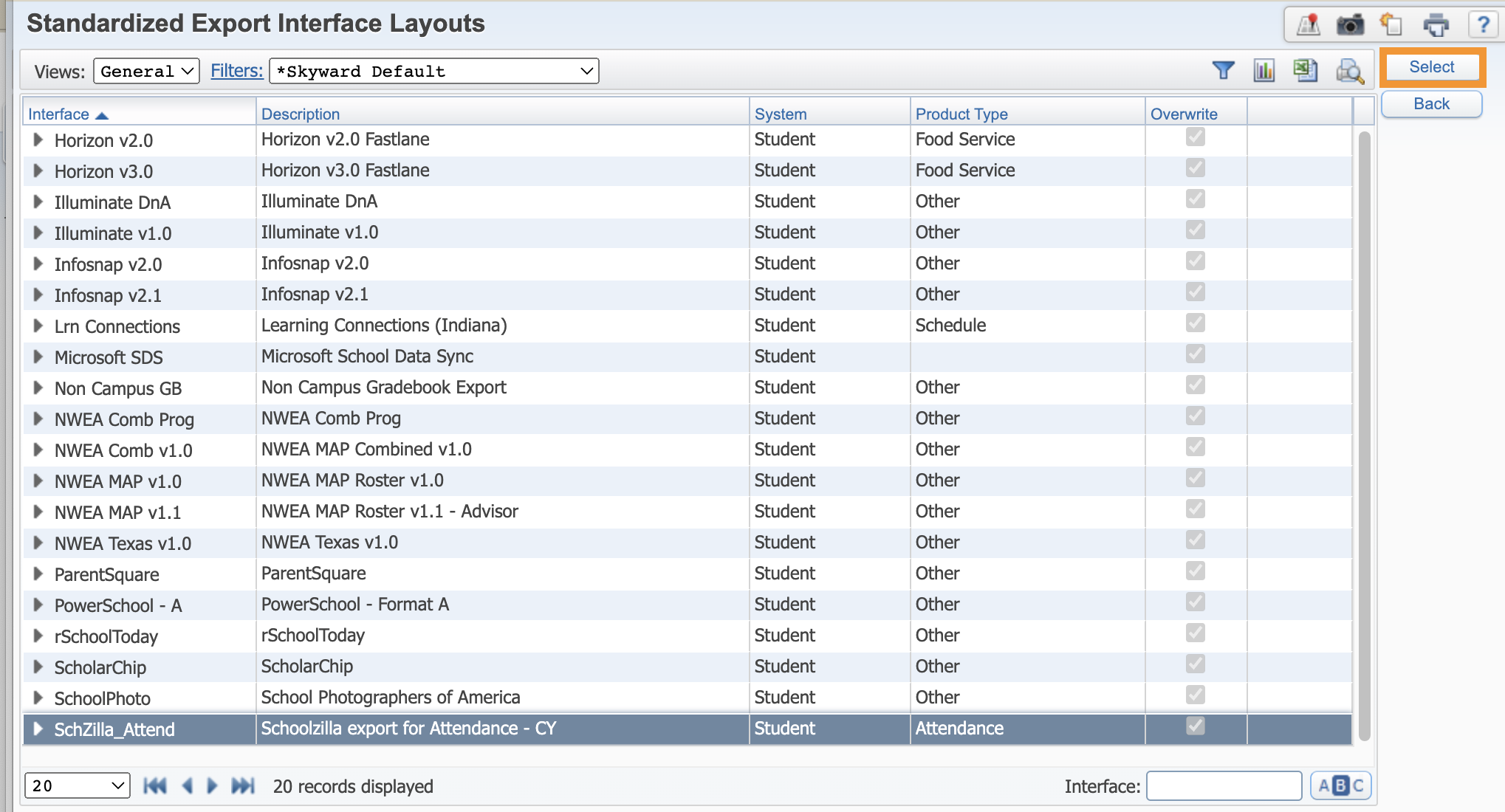Open the filter funnel icon
1505x812 pixels.
coord(1224,71)
